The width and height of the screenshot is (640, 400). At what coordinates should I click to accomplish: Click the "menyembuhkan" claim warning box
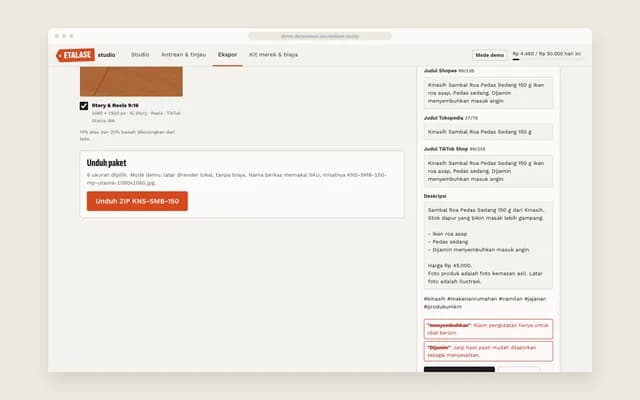coord(488,329)
